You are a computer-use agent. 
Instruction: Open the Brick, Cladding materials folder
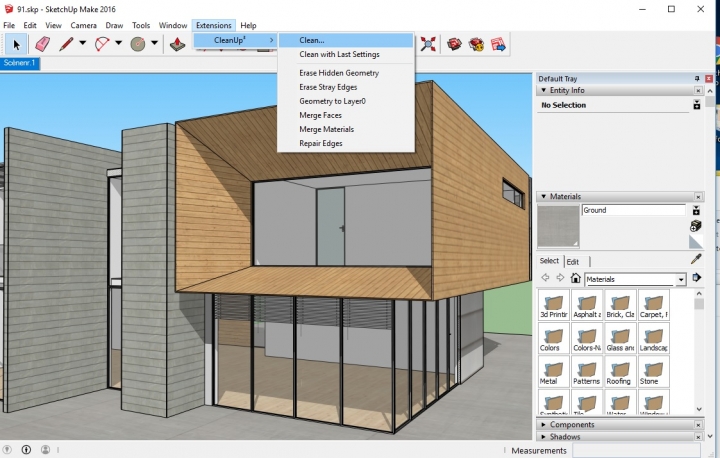click(620, 305)
